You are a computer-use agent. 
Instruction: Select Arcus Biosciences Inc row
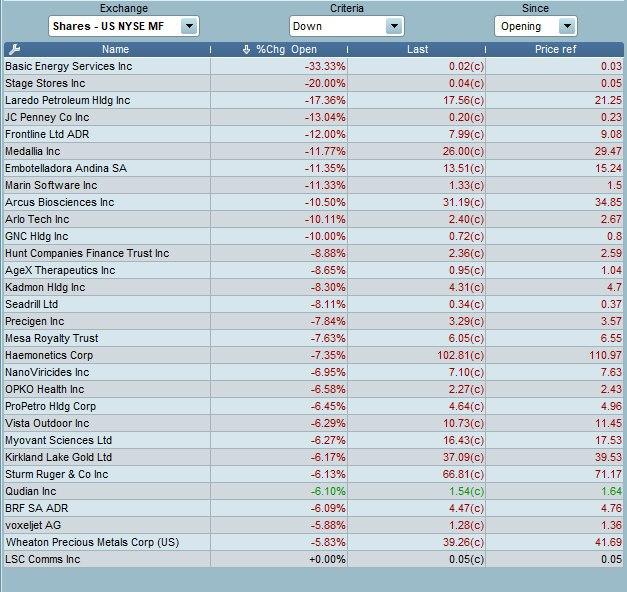pos(314,202)
